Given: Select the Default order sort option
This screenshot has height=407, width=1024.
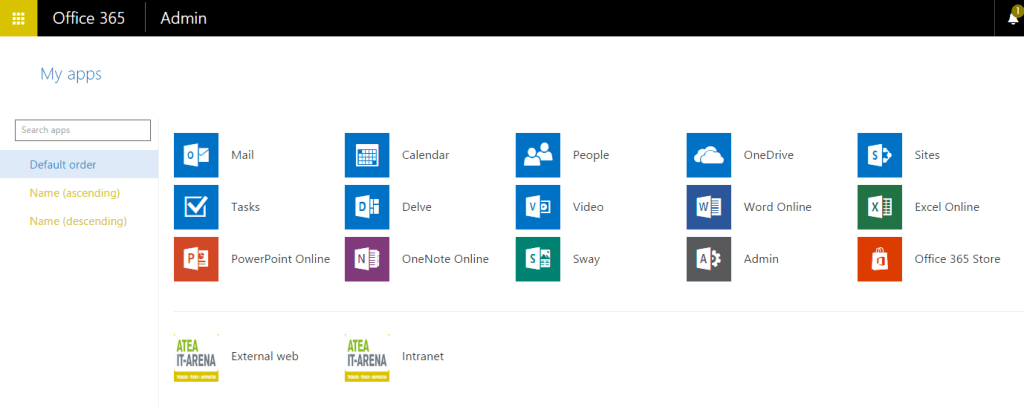Looking at the screenshot, I should click(x=63, y=164).
